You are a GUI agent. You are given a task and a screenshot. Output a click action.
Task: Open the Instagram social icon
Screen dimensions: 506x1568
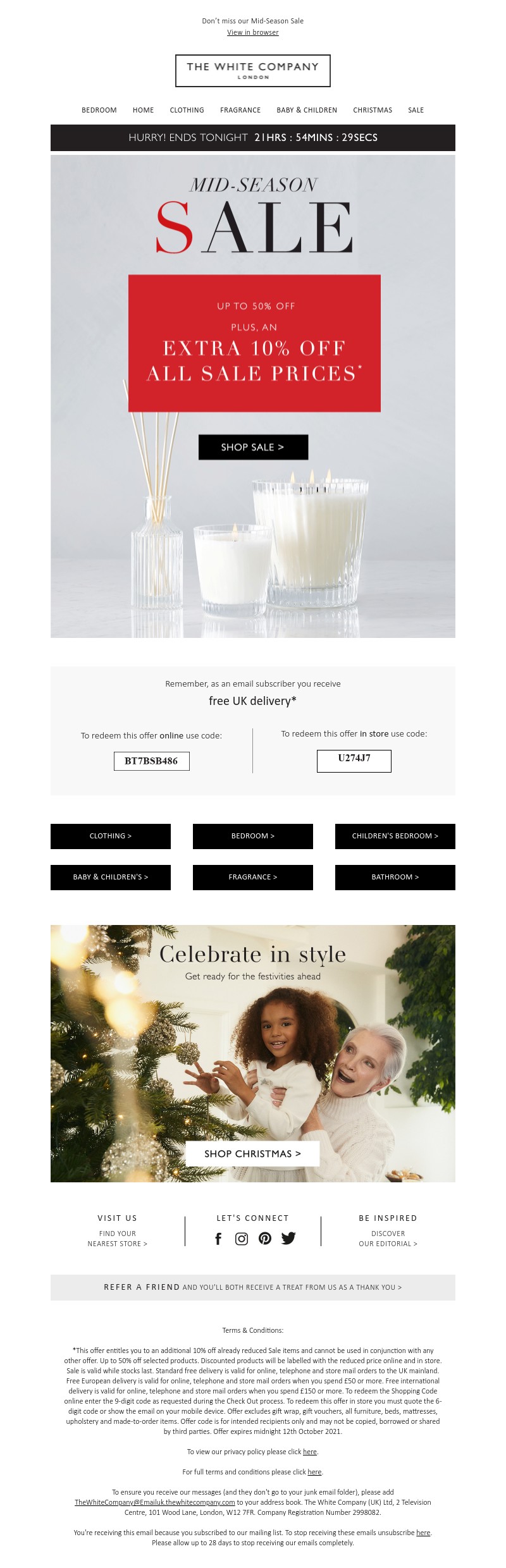242,1239
